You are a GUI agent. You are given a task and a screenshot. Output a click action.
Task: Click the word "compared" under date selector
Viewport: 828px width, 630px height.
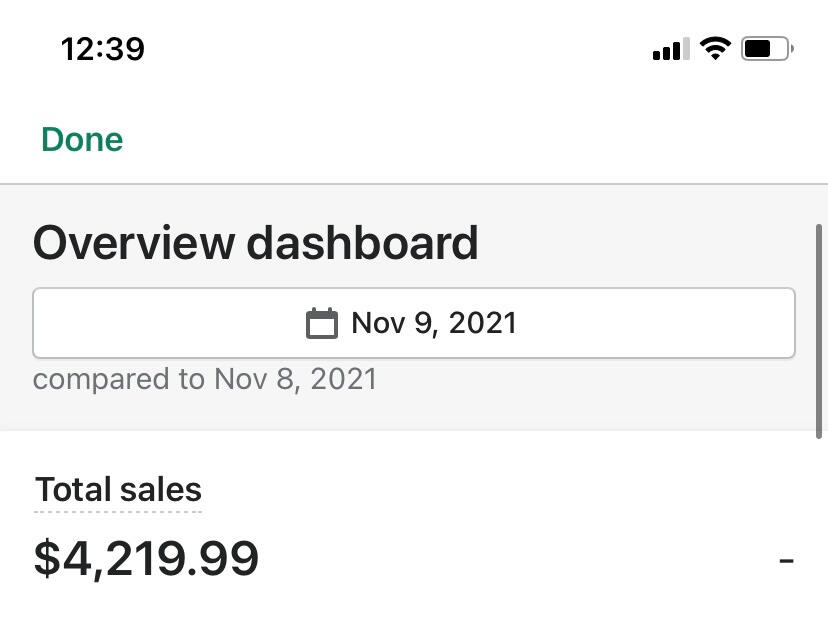tap(101, 381)
